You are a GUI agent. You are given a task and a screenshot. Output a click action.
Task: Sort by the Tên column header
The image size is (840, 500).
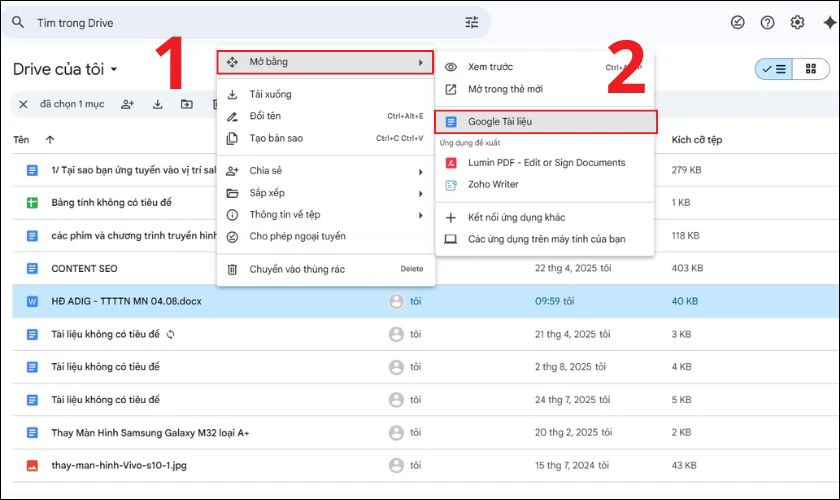coord(21,140)
